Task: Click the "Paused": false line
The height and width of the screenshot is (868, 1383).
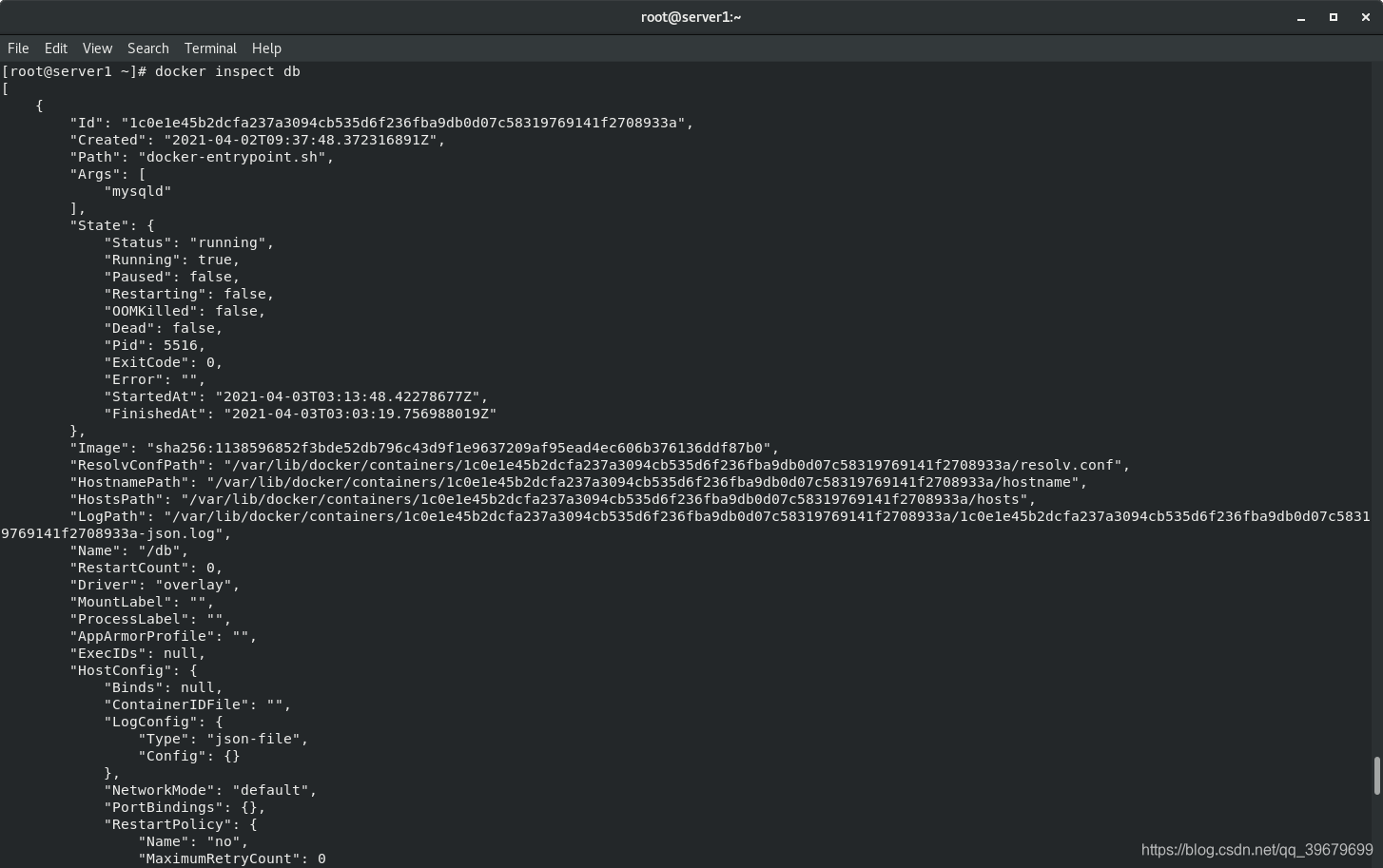Action: 172,277
